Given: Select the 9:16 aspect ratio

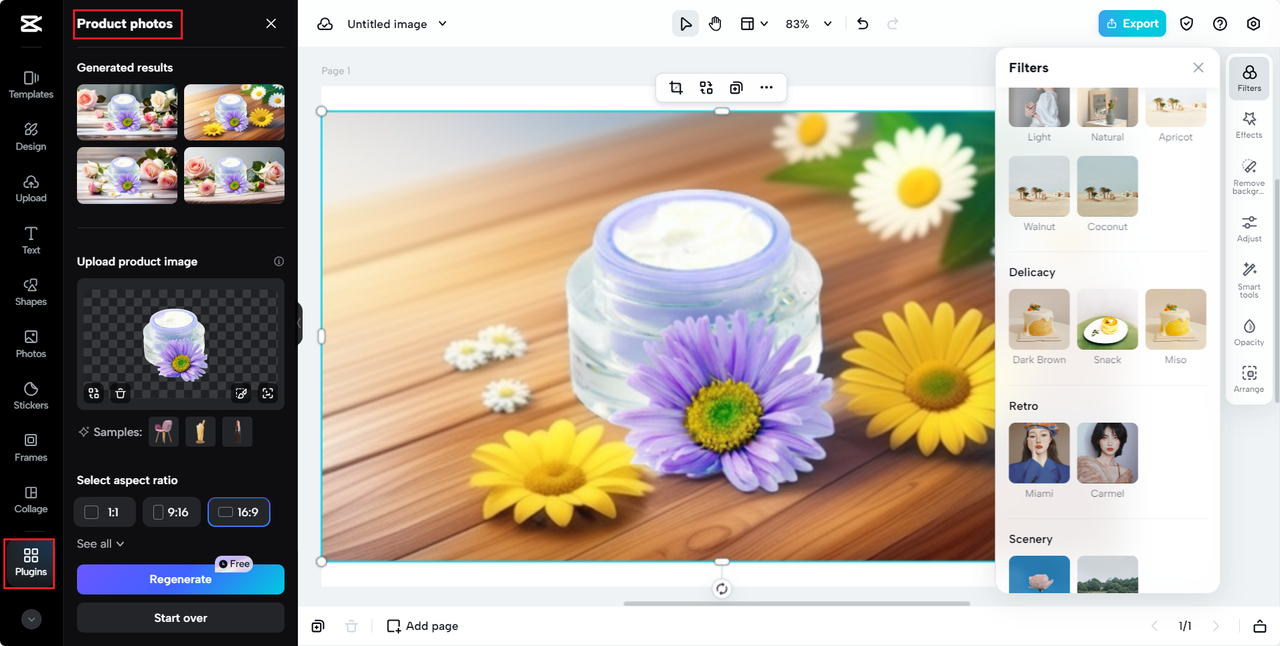Looking at the screenshot, I should pos(172,512).
